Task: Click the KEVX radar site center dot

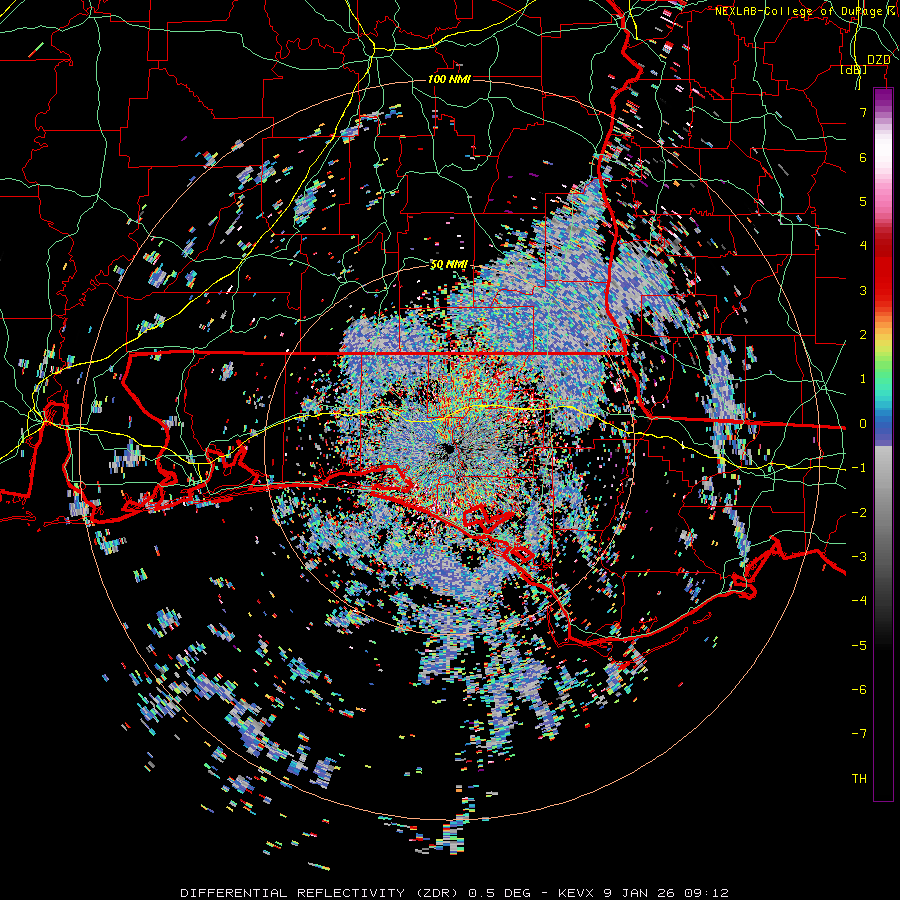Action: 448,449
